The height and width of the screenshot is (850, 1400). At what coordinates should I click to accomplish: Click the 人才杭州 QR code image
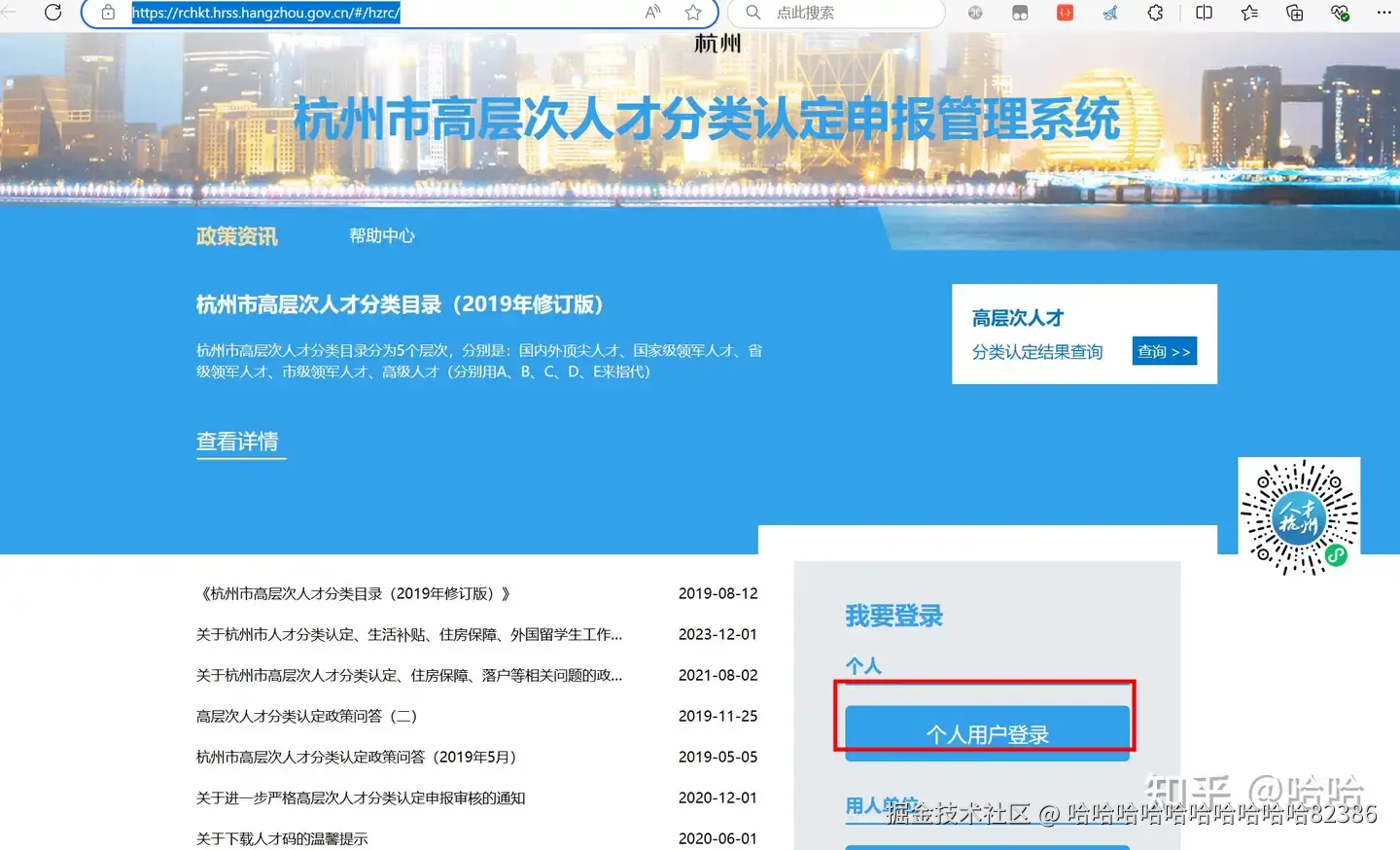[x=1299, y=518]
